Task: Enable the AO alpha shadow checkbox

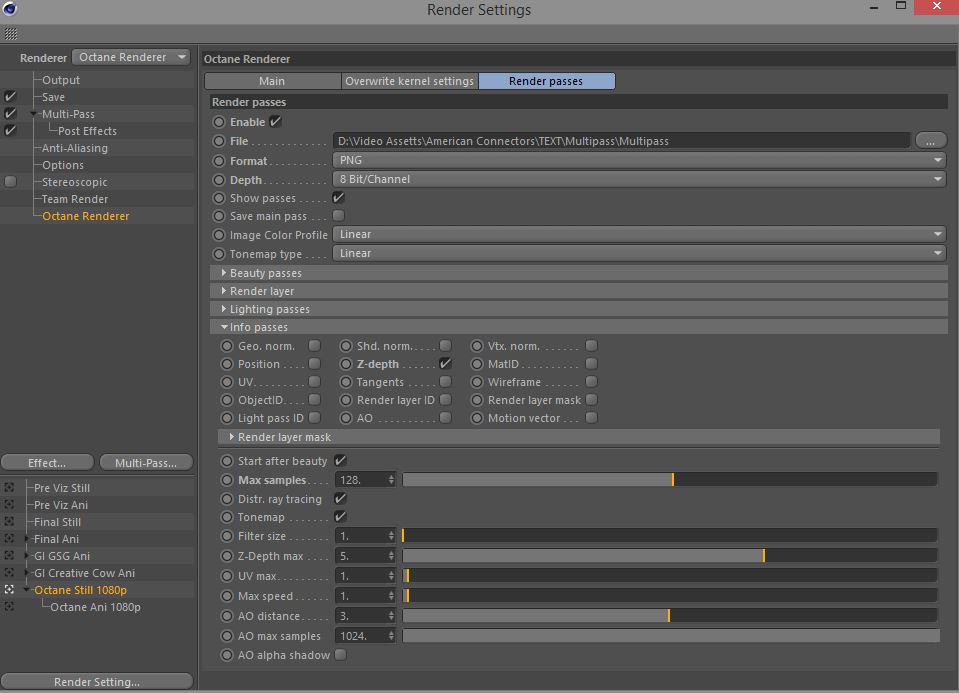Action: pos(341,654)
